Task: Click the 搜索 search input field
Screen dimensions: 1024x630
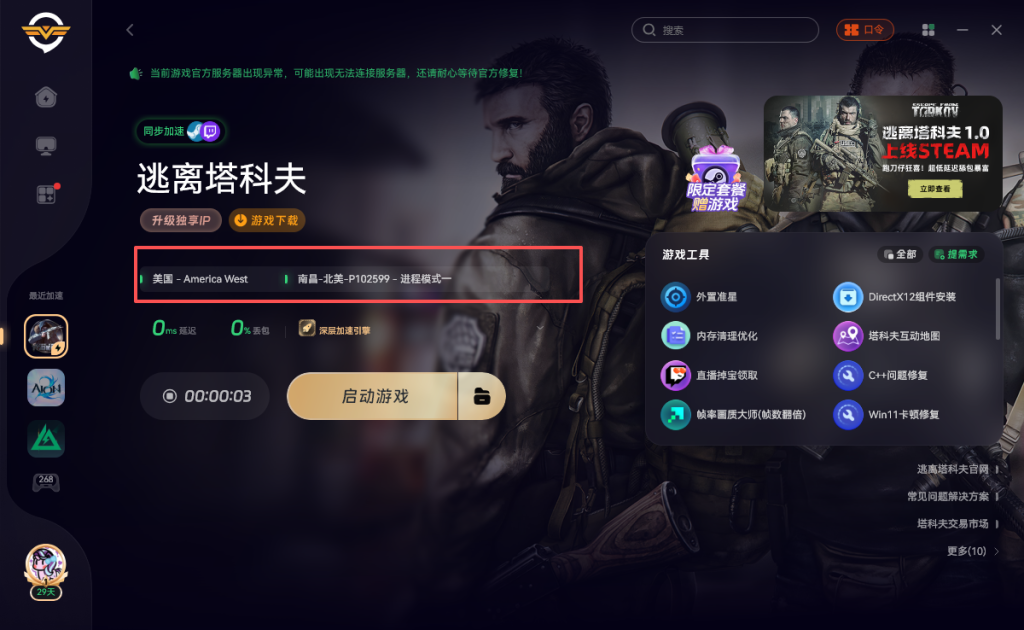Action: pyautogui.click(x=725, y=30)
